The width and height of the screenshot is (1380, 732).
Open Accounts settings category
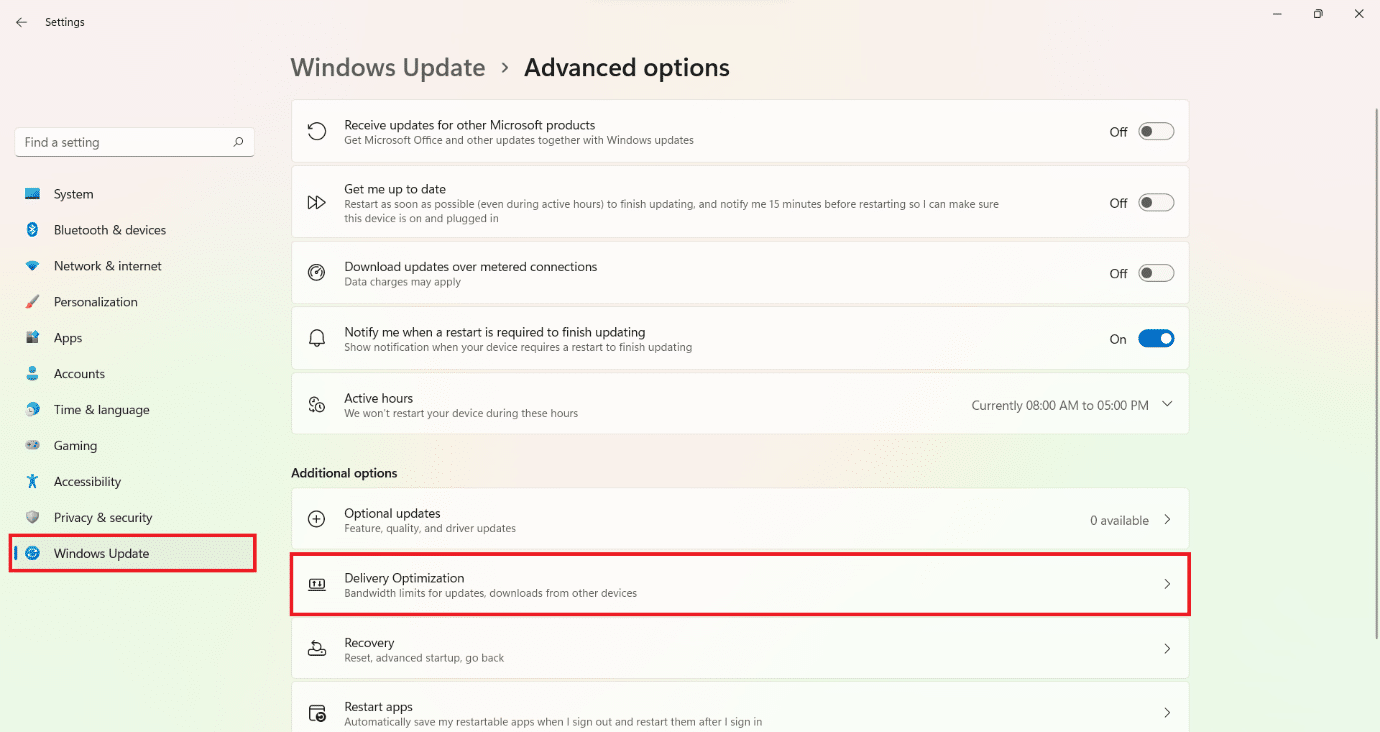click(x=79, y=374)
